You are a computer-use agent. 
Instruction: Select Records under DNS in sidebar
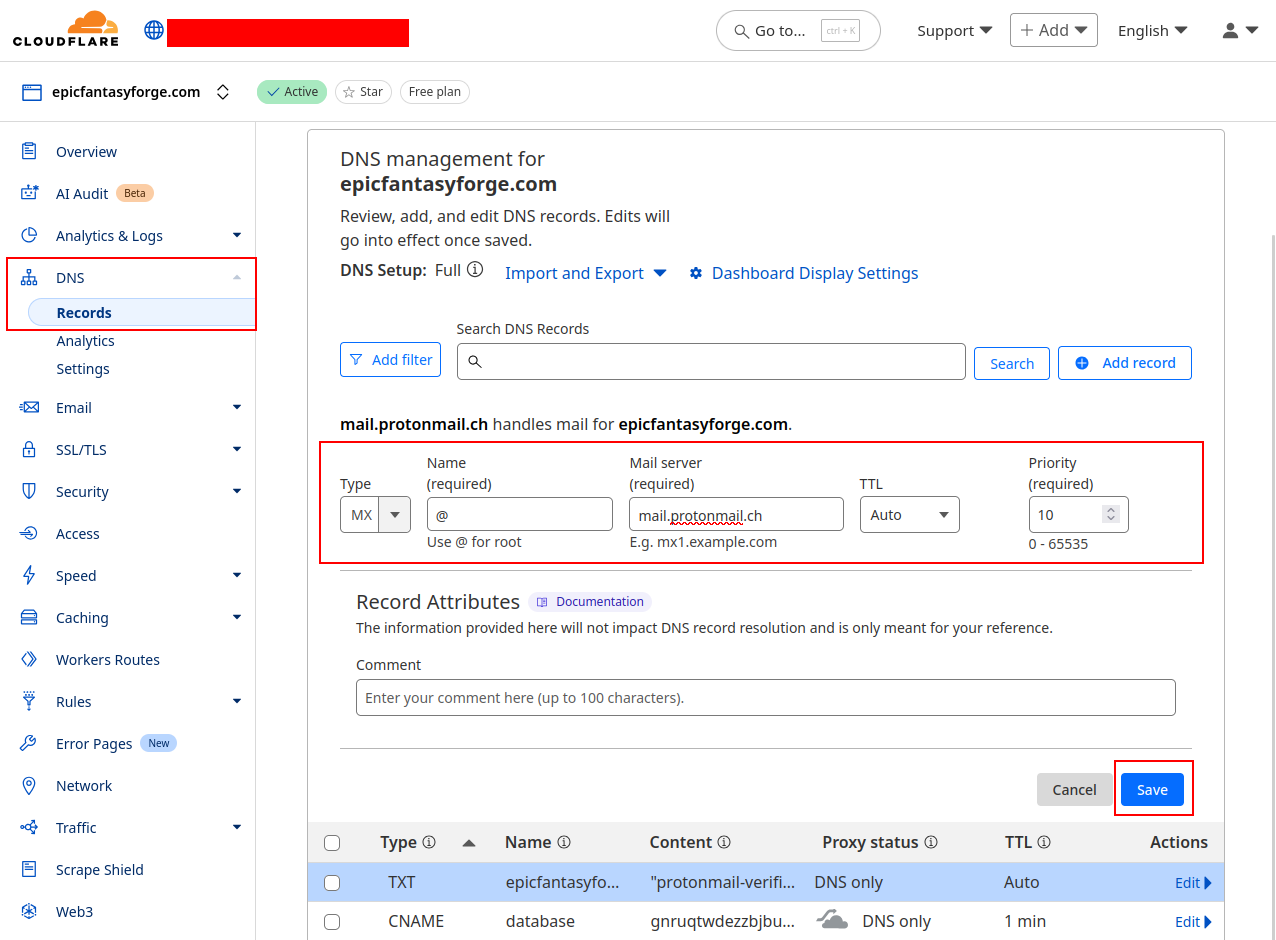point(141,313)
